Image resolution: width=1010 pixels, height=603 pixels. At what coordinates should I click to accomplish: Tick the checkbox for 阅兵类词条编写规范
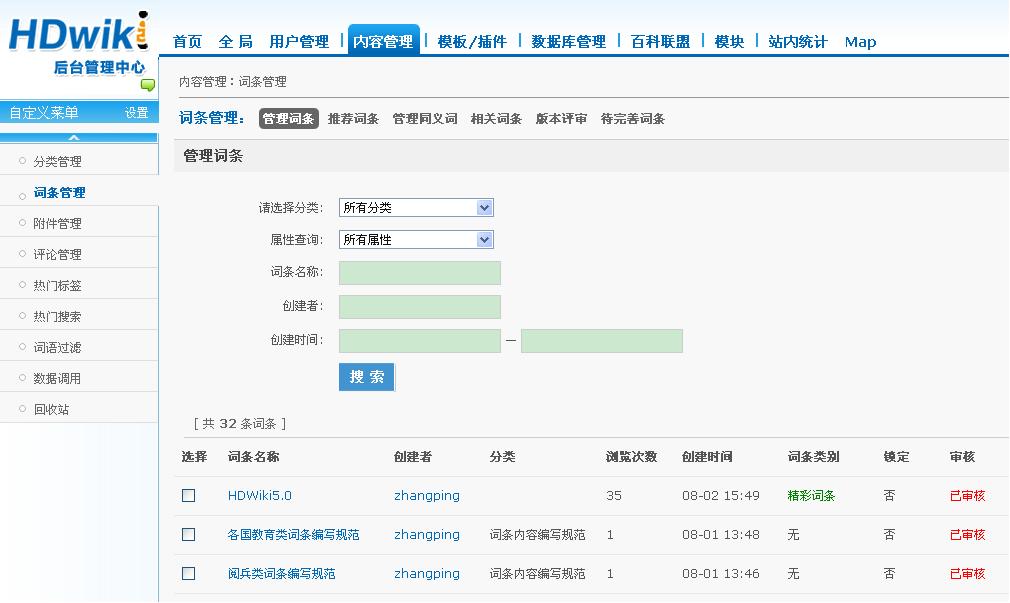(x=189, y=573)
